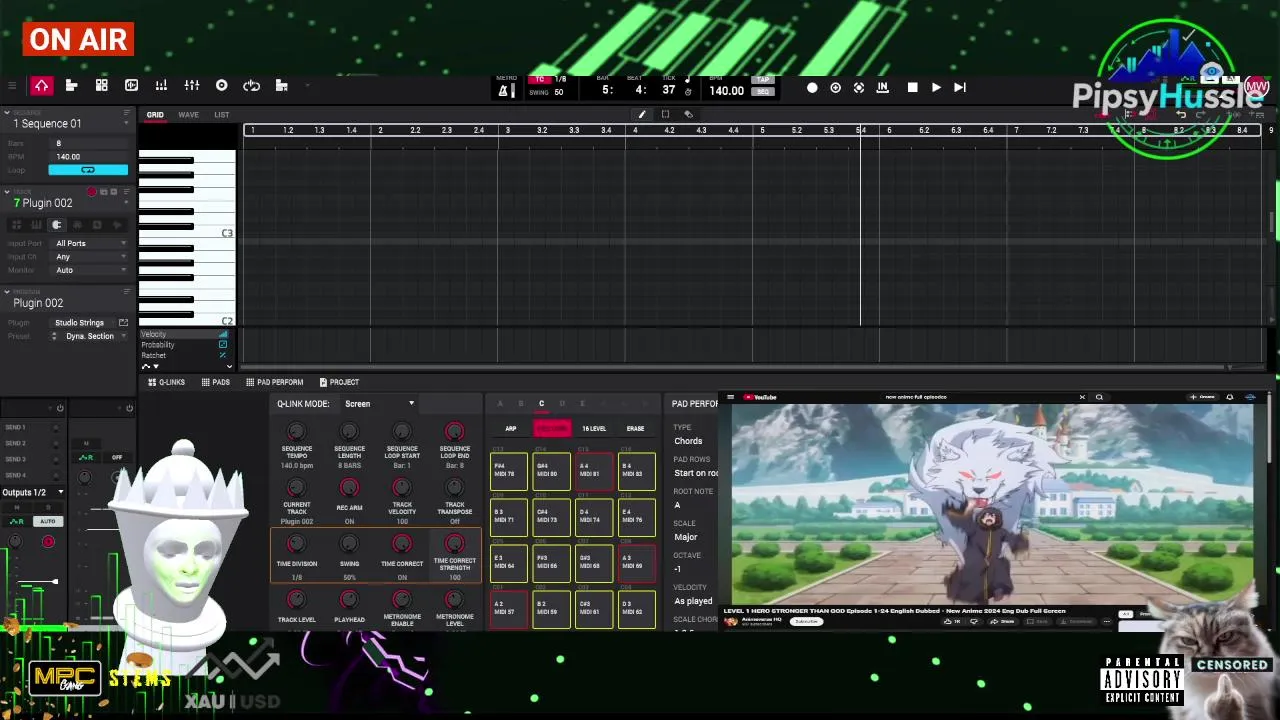
Task: Toggle the Ratchet lane icon
Action: coord(222,355)
